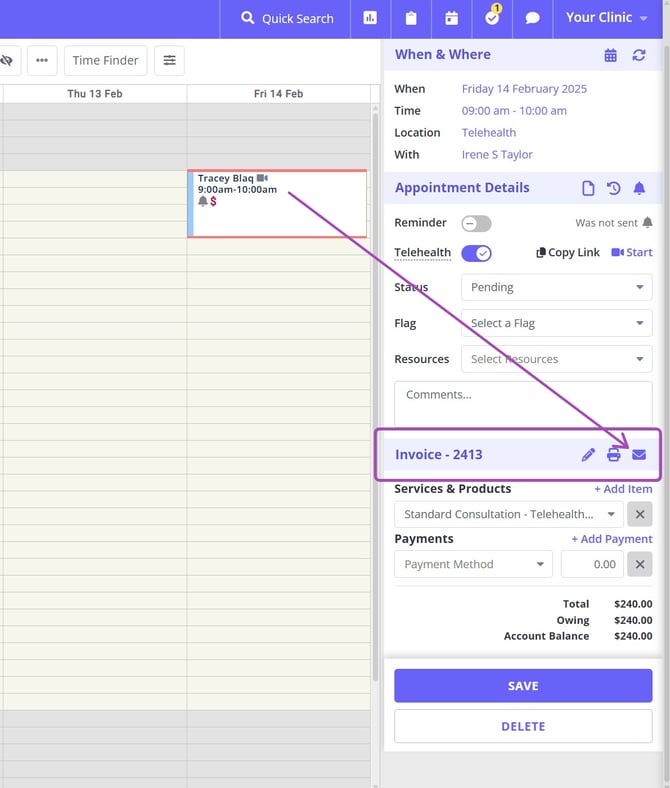
Task: Open the Status dropdown showing Pending
Action: point(556,287)
